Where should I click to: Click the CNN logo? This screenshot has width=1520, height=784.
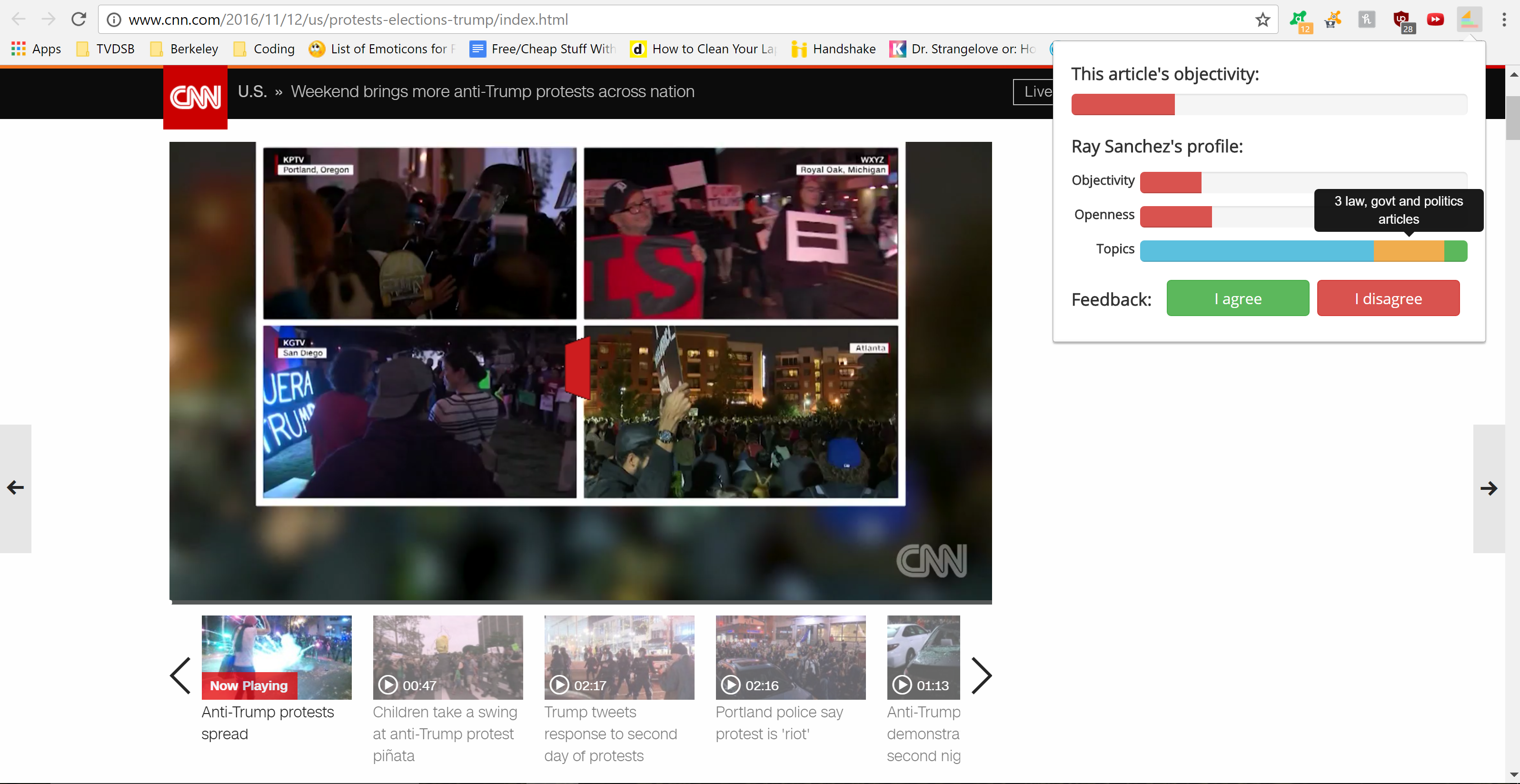[195, 97]
